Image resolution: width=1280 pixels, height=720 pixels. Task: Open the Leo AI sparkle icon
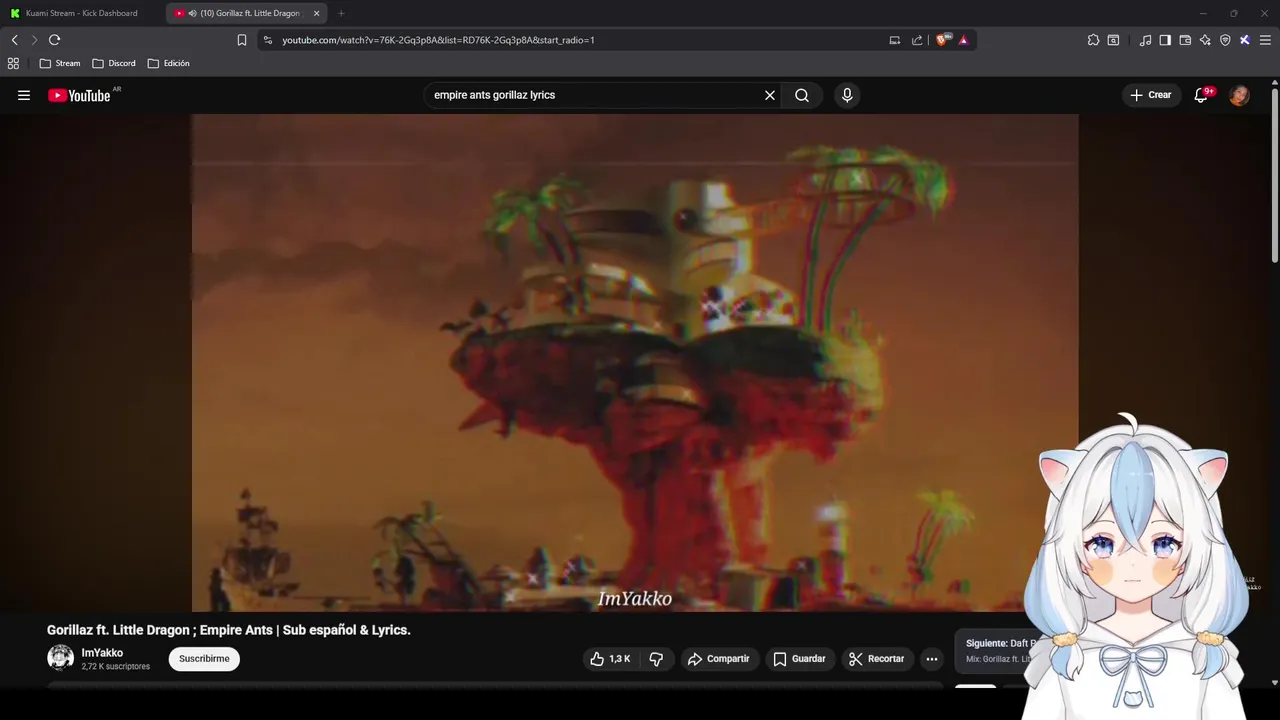[1205, 40]
